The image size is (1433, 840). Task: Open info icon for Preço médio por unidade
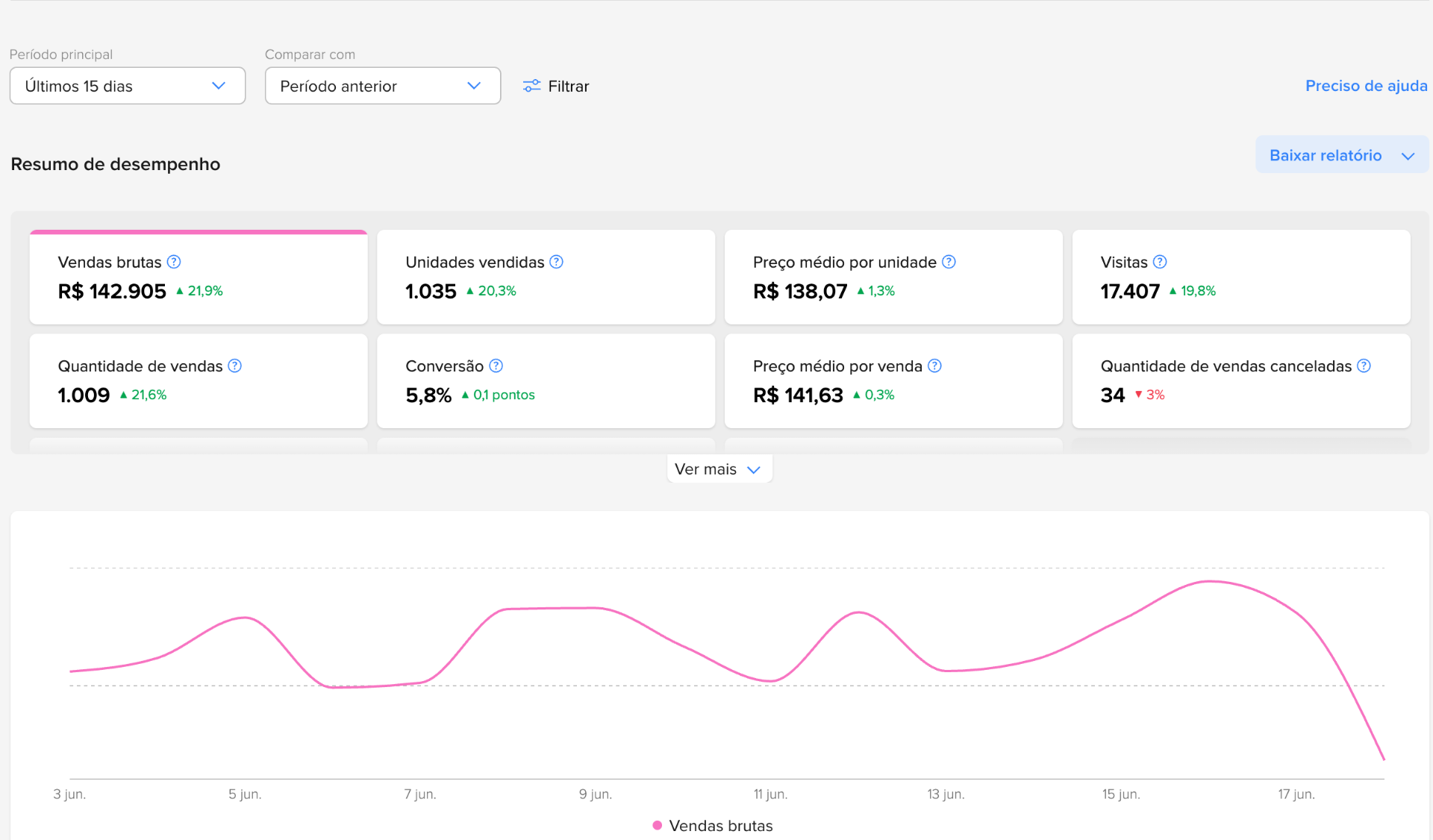(x=949, y=262)
